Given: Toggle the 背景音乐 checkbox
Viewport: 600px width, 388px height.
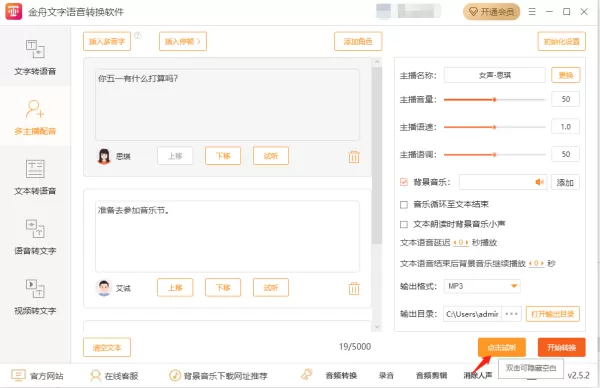Looking at the screenshot, I should [404, 182].
